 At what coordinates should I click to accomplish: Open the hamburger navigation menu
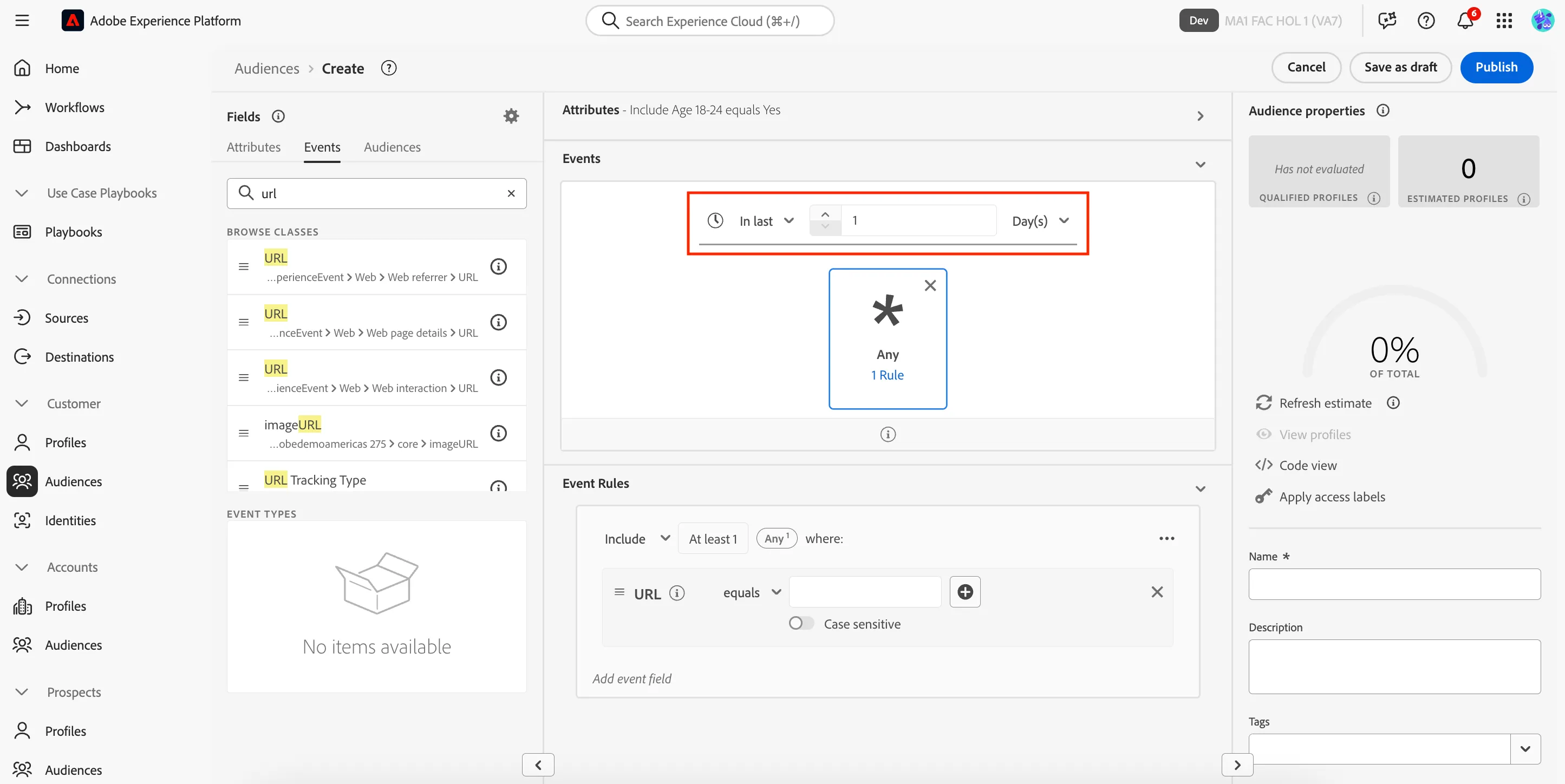(22, 21)
